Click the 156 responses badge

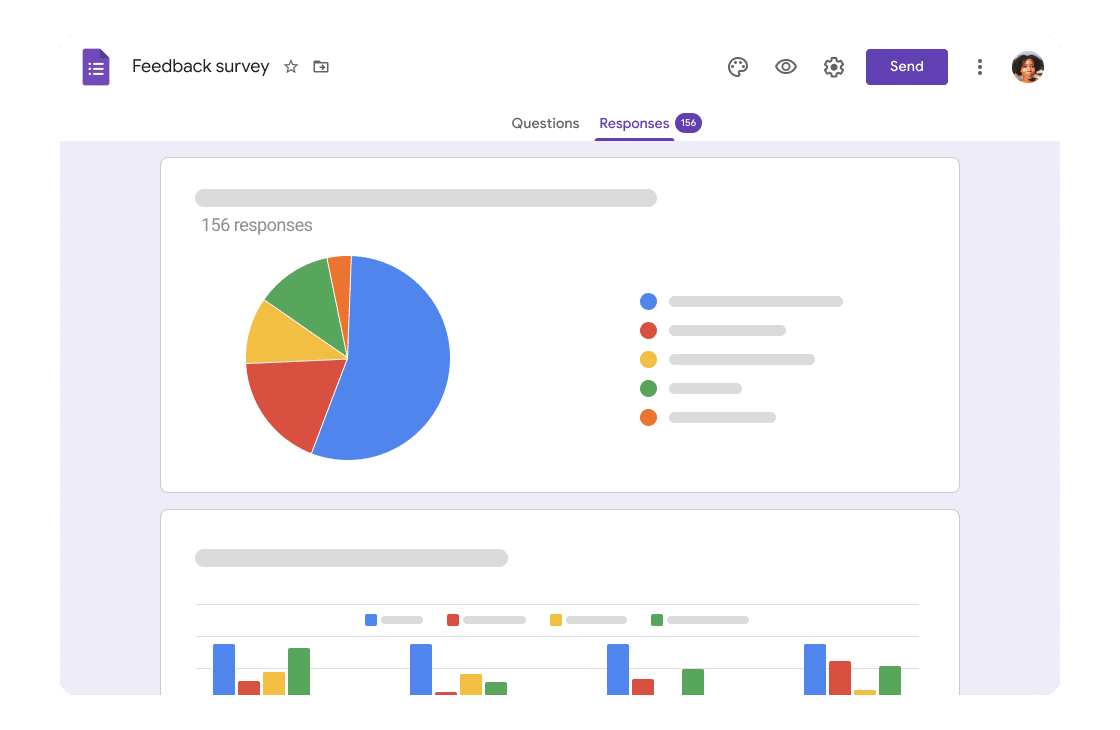click(688, 122)
